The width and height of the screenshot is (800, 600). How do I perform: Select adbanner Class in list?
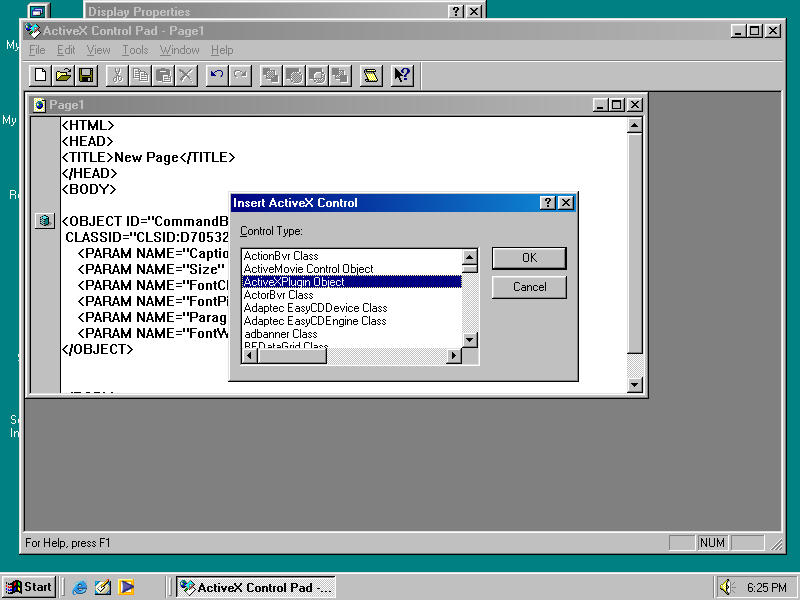[x=352, y=334]
